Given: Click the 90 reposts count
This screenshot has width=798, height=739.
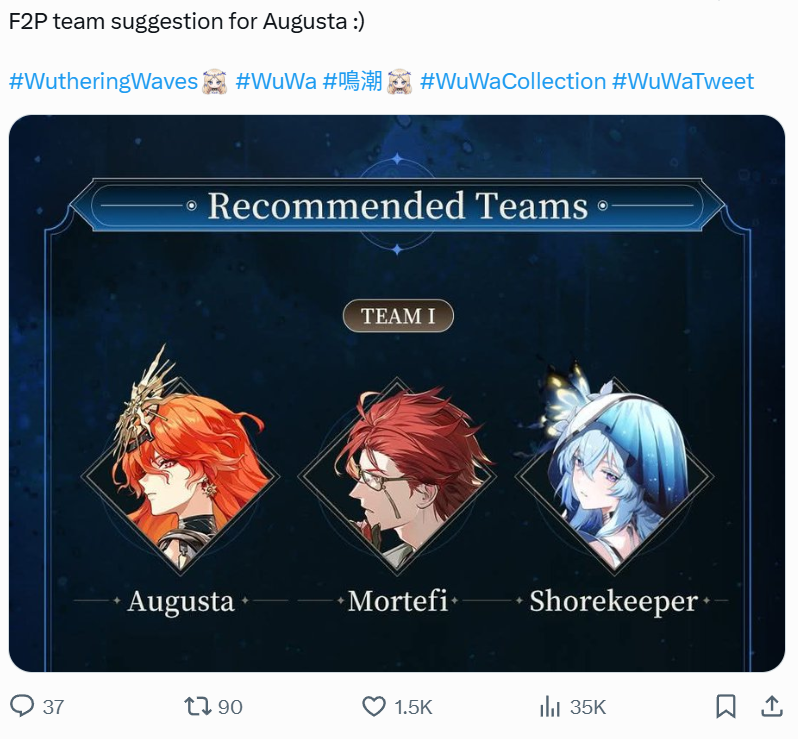Looking at the screenshot, I should tap(230, 707).
